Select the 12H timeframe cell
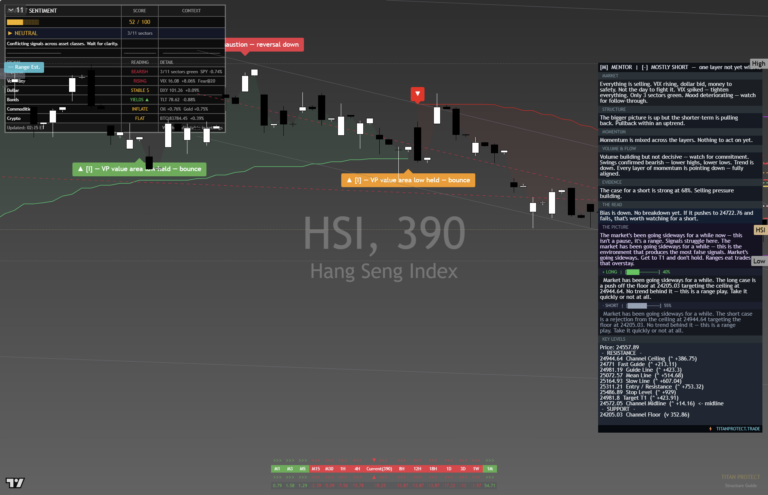This screenshot has height=495, width=768. click(x=417, y=469)
